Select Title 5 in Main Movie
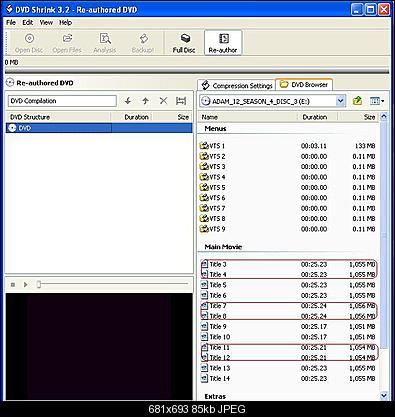The width and height of the screenshot is (395, 417). (x=288, y=285)
